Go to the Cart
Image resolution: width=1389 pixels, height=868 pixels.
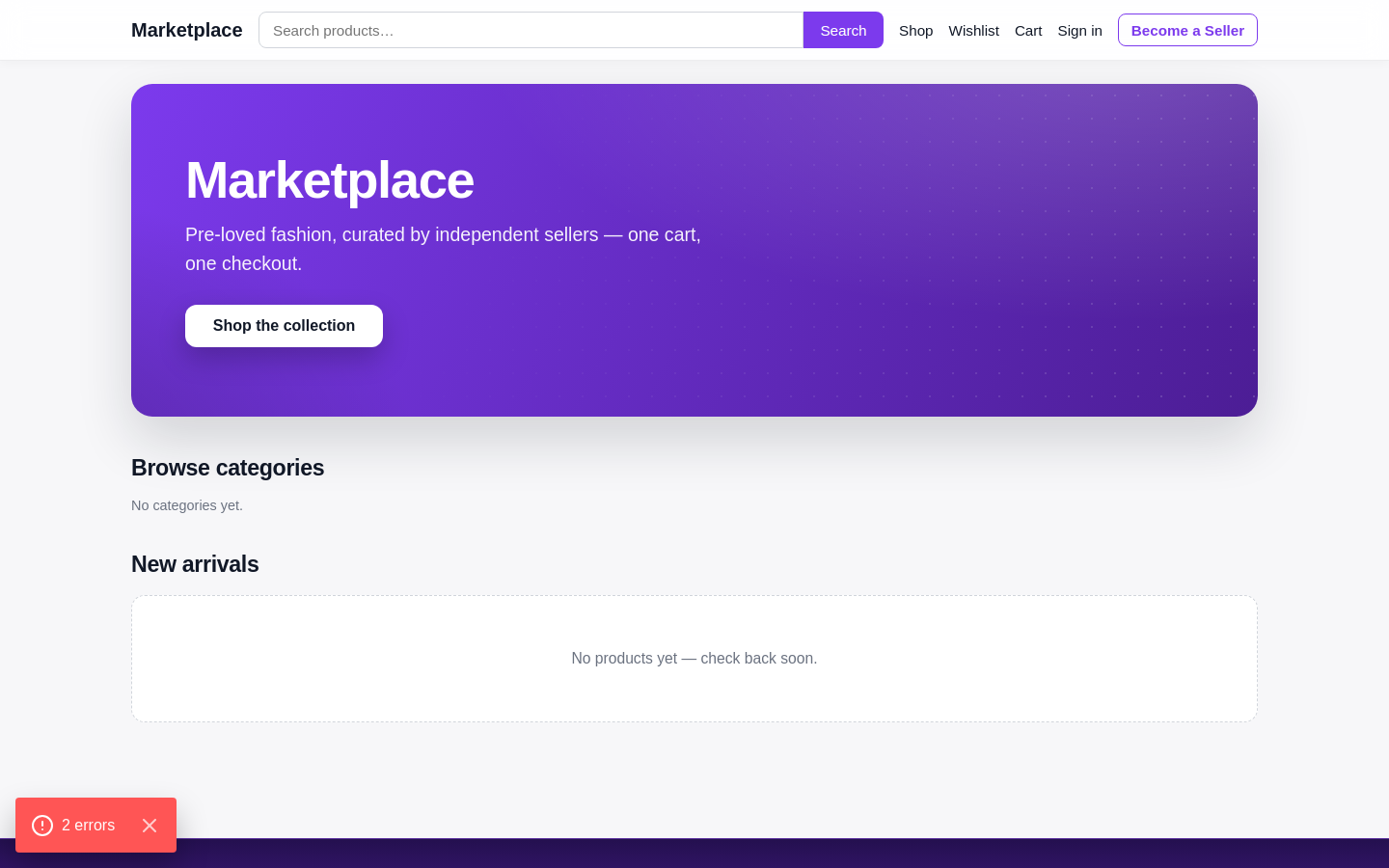[x=1028, y=31]
